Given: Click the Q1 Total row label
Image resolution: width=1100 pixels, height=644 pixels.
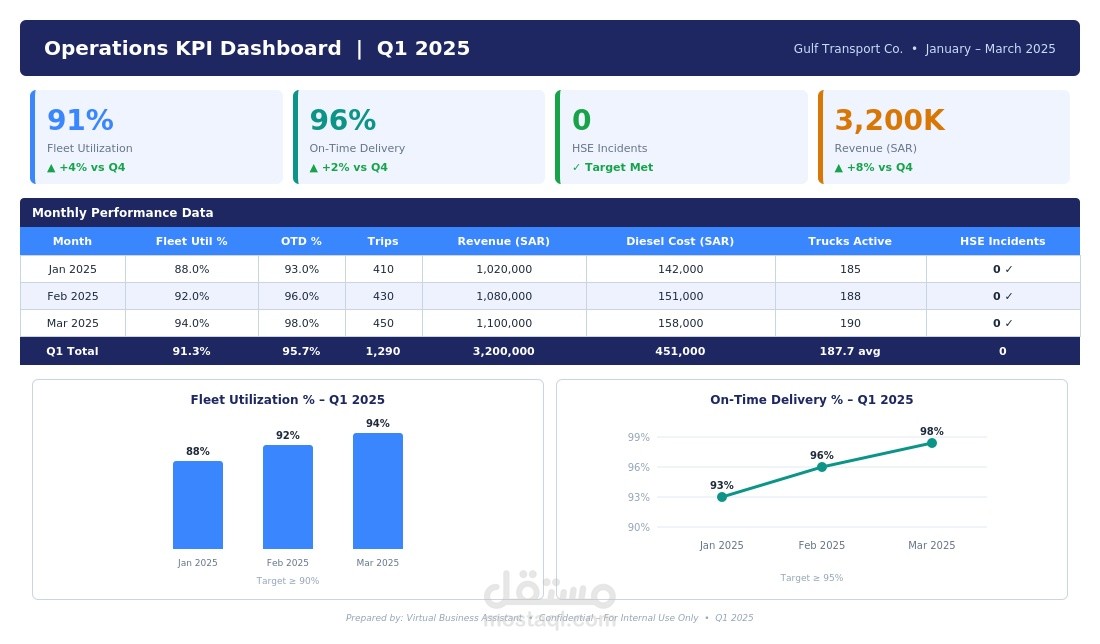Looking at the screenshot, I should point(72,351).
